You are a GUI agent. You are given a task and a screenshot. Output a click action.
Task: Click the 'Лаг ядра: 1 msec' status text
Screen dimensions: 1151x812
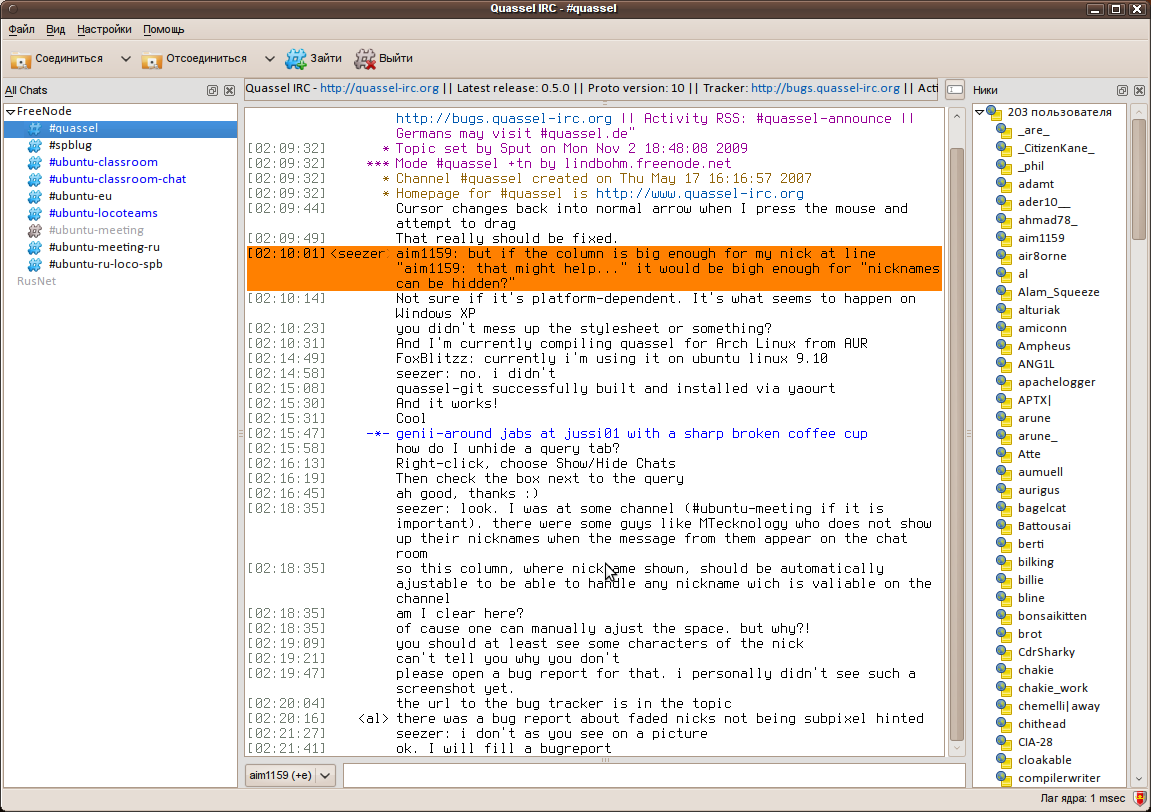[x=1082, y=799]
